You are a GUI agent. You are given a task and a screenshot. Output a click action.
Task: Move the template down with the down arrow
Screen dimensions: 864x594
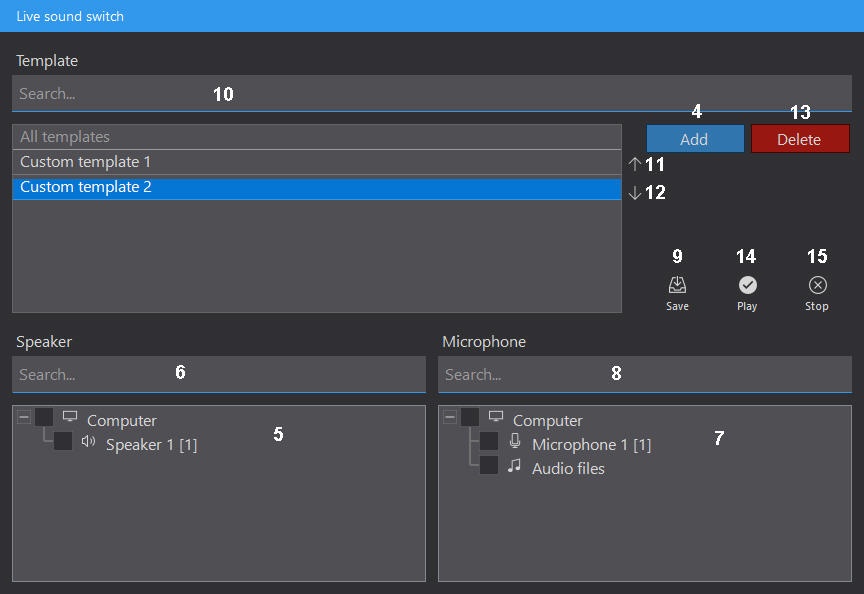[635, 192]
